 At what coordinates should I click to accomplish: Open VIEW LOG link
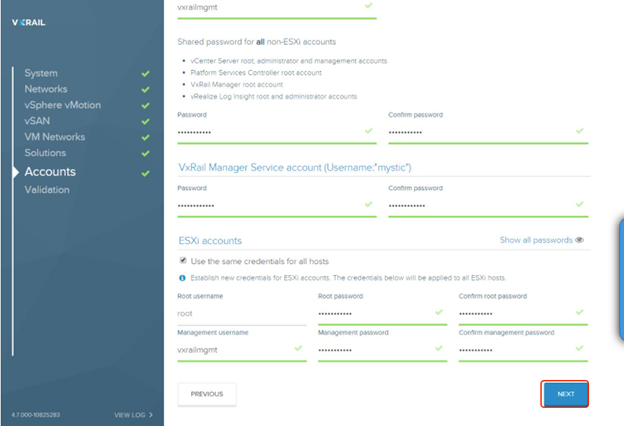[x=130, y=415]
